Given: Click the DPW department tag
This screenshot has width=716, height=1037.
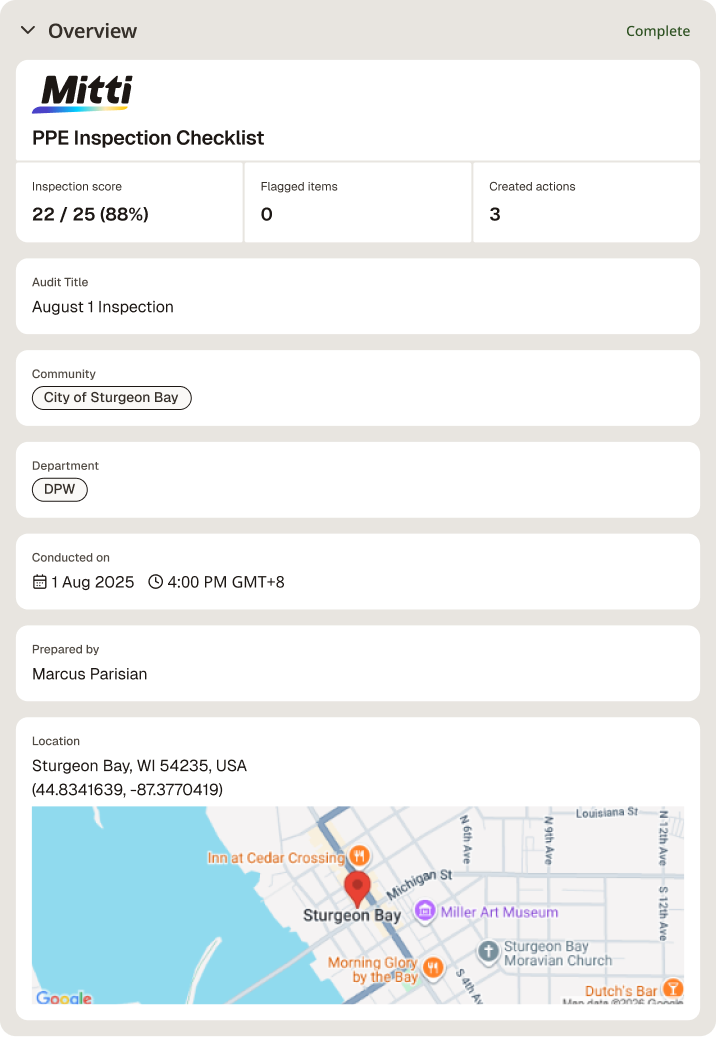Looking at the screenshot, I should pos(60,489).
